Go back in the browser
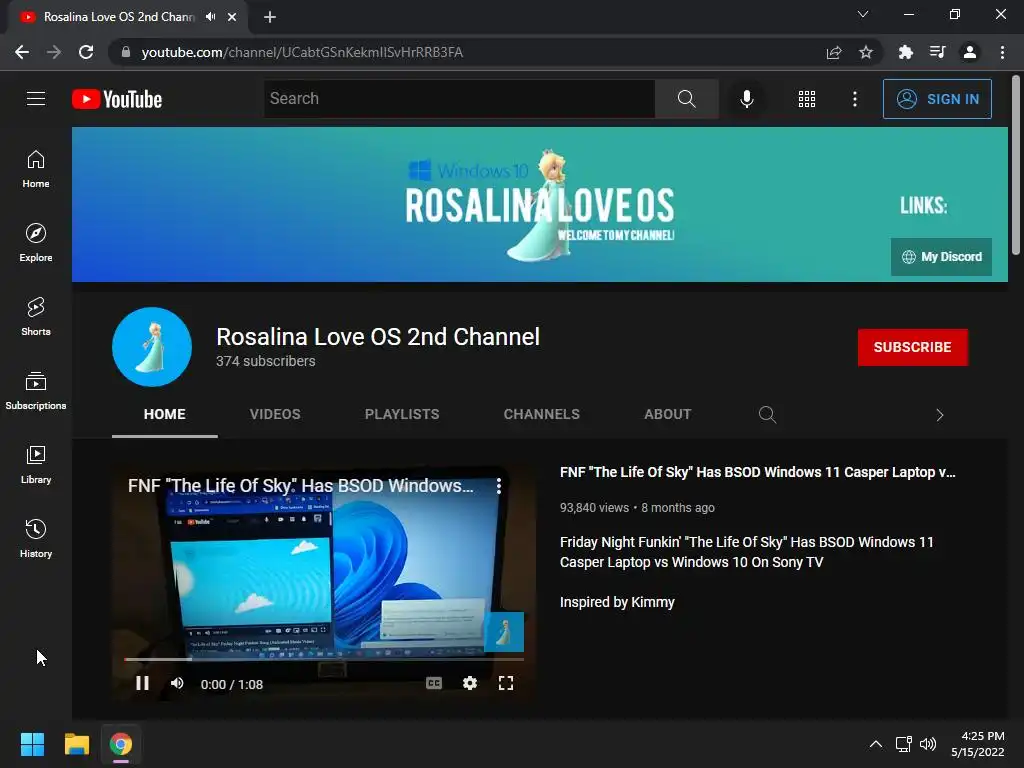Viewport: 1024px width, 768px height. (22, 52)
